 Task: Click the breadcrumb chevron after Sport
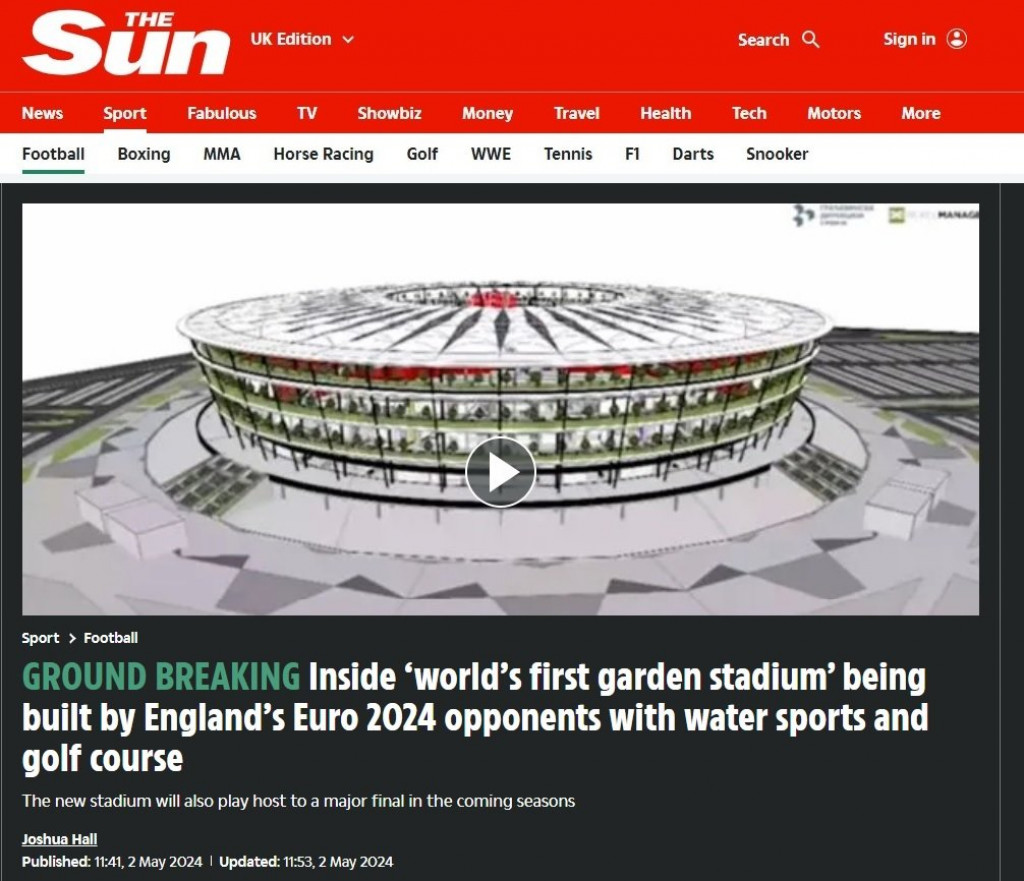[x=72, y=638]
